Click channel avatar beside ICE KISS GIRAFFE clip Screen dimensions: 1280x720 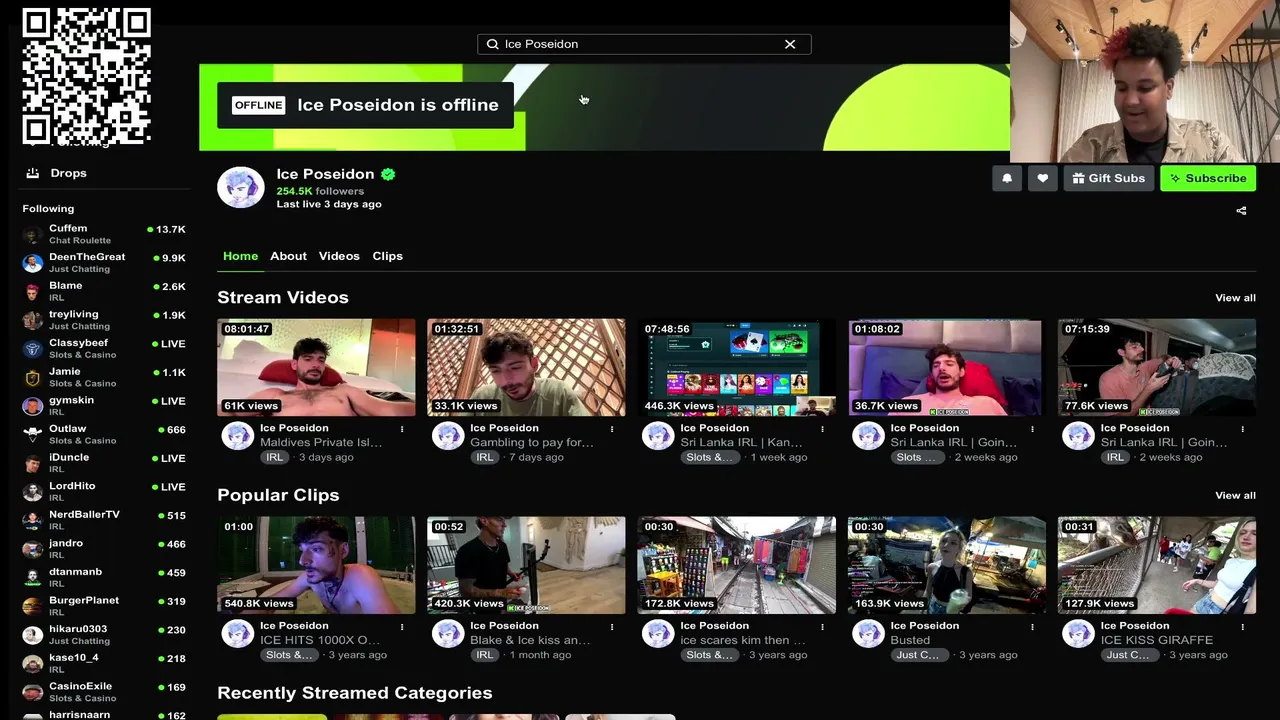coord(1077,634)
